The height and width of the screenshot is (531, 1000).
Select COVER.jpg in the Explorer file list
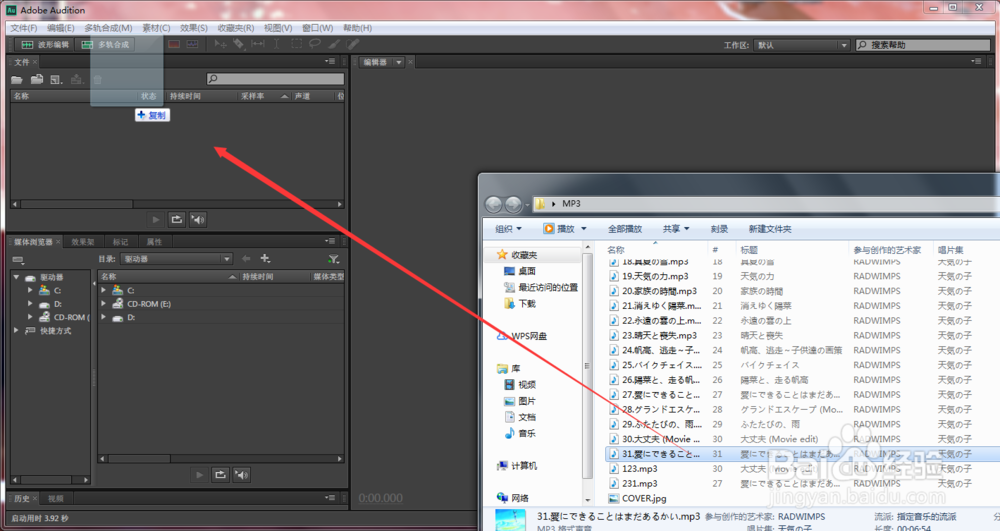[644, 498]
